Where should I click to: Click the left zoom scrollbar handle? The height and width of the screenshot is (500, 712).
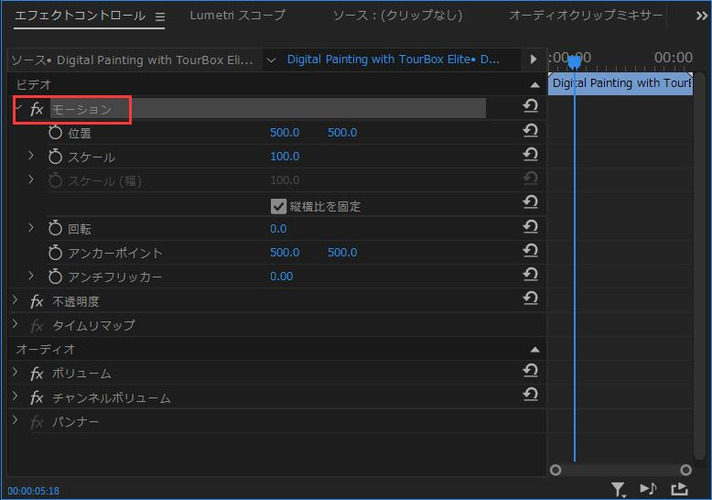[555, 470]
